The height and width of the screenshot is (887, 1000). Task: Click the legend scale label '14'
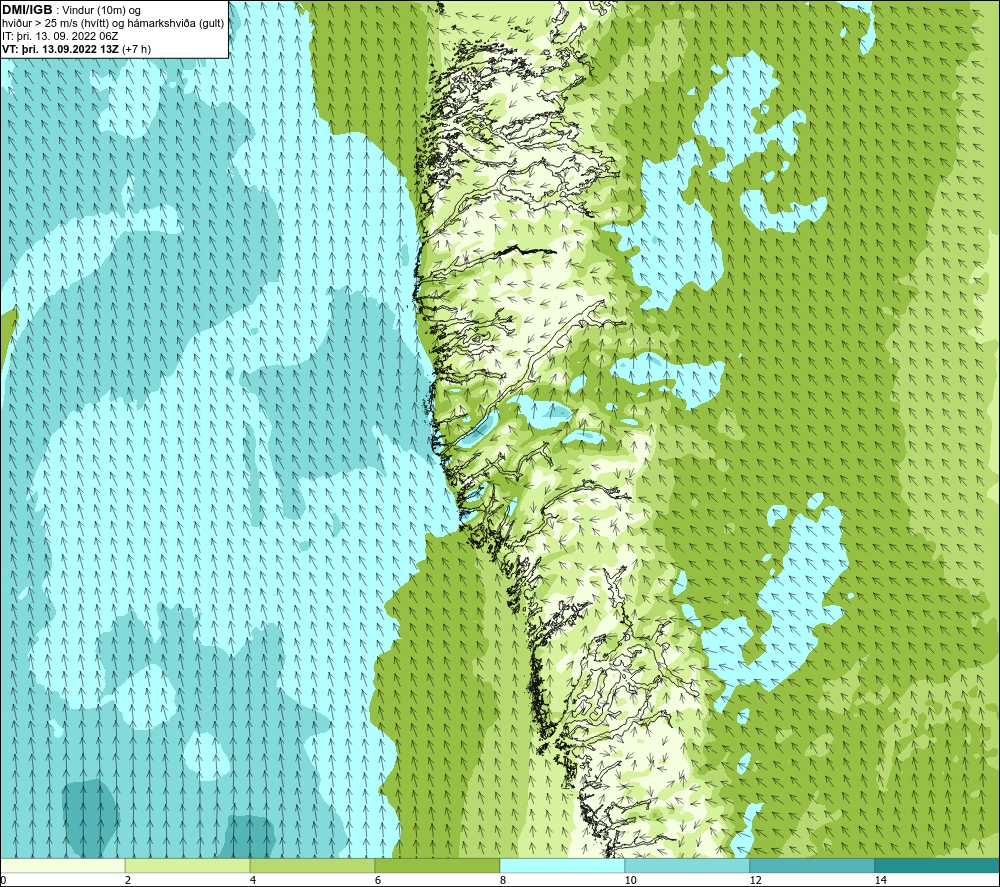point(881,881)
